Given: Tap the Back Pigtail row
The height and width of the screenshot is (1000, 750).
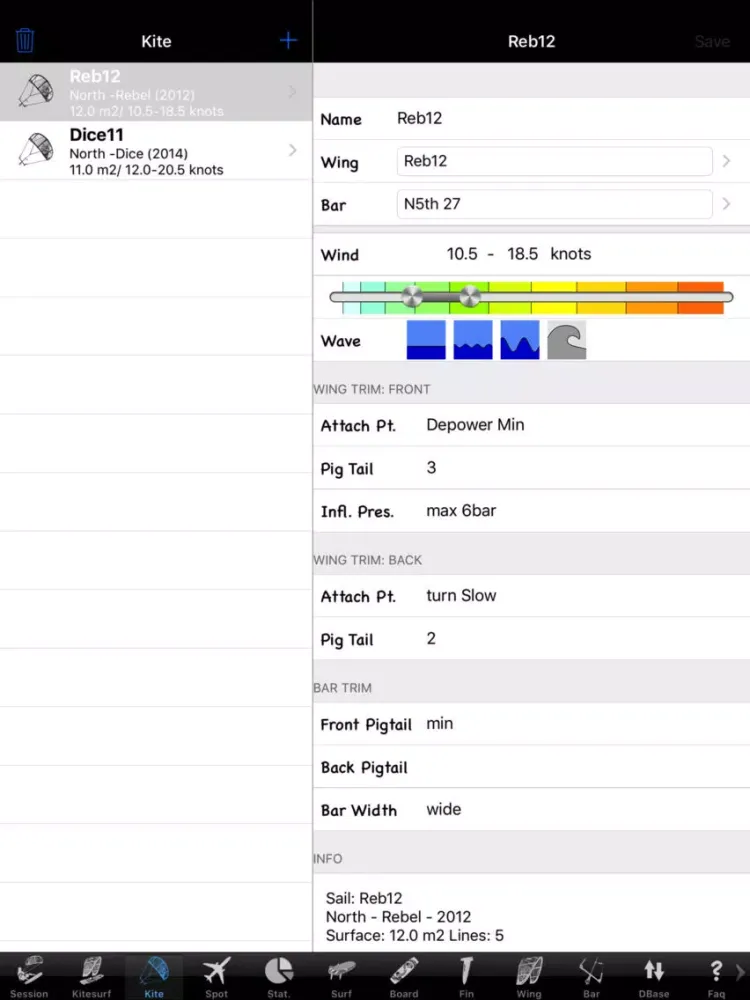Looking at the screenshot, I should pos(531,767).
